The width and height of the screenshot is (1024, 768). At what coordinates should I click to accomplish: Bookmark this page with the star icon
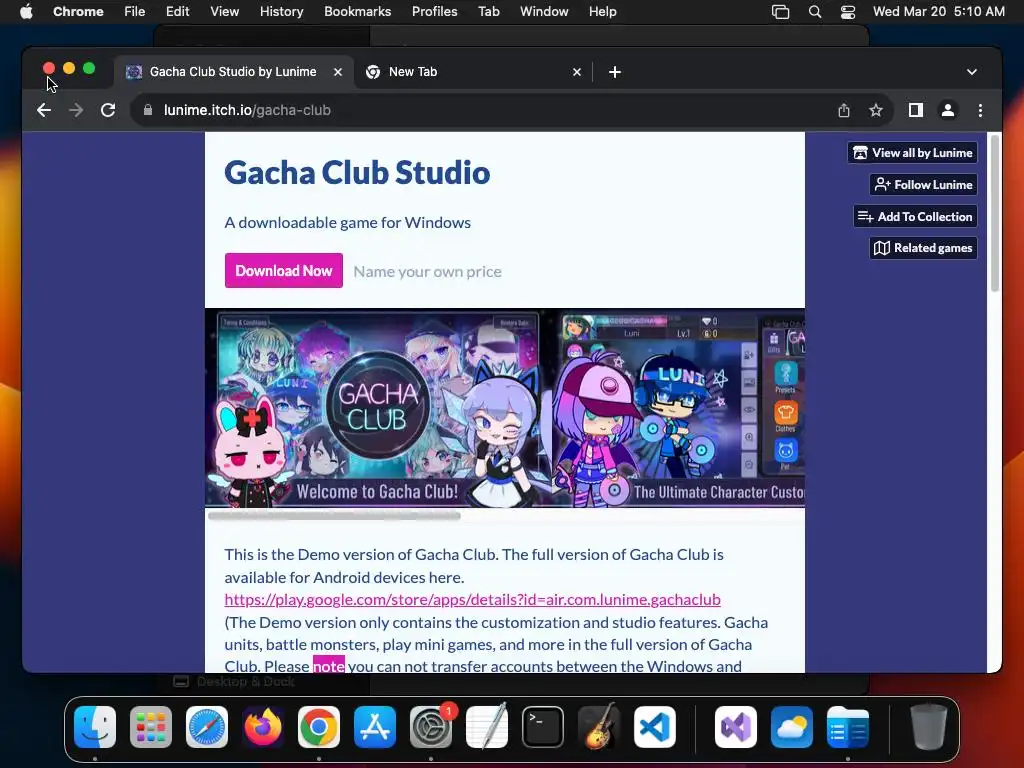876,110
